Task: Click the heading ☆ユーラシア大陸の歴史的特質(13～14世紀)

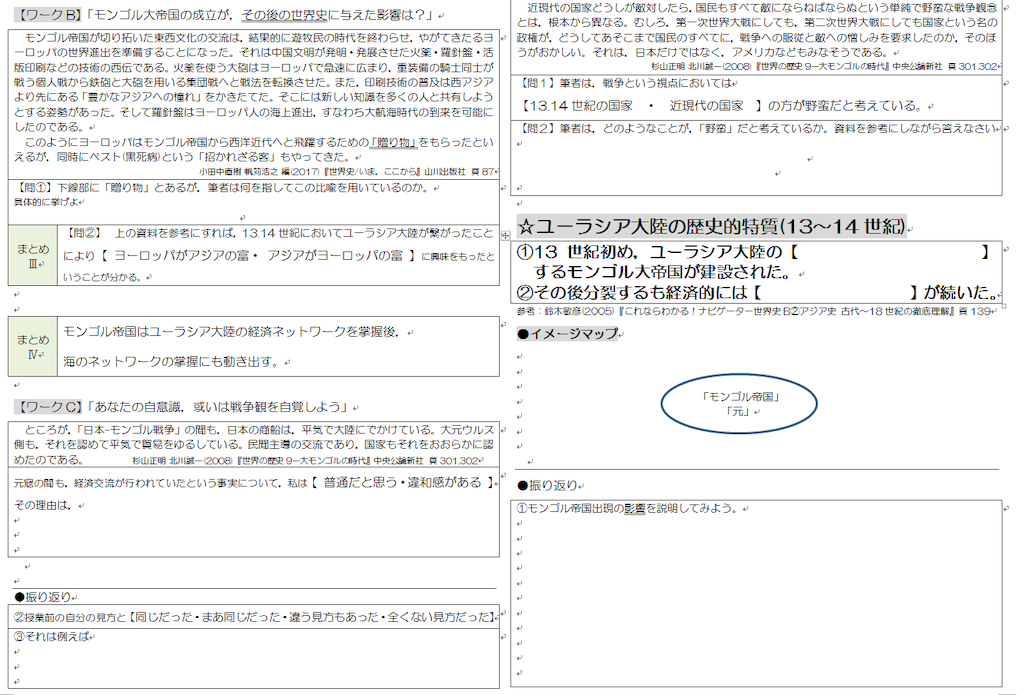Action: point(712,226)
